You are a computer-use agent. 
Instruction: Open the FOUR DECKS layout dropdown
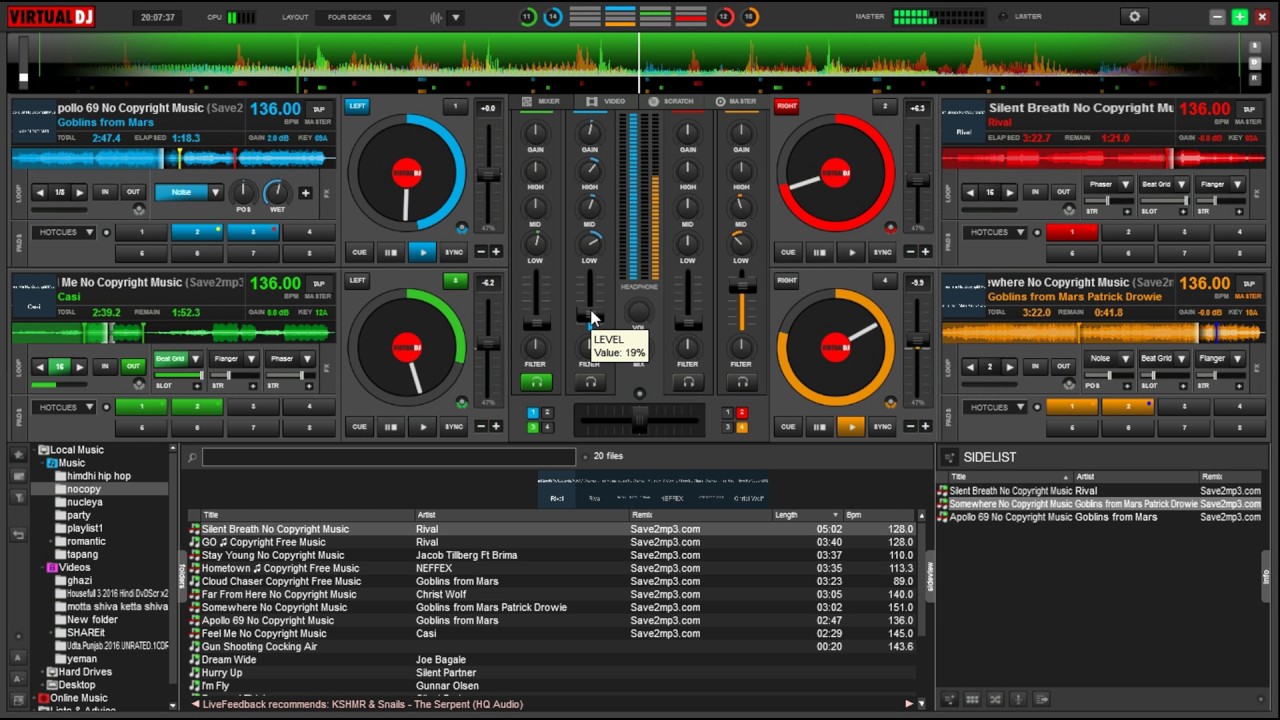[x=356, y=17]
